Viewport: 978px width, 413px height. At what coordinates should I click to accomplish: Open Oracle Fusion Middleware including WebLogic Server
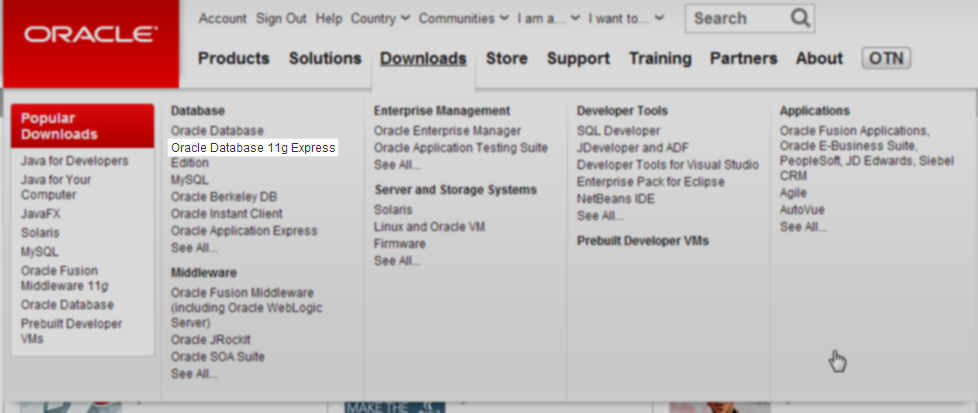pos(246,308)
